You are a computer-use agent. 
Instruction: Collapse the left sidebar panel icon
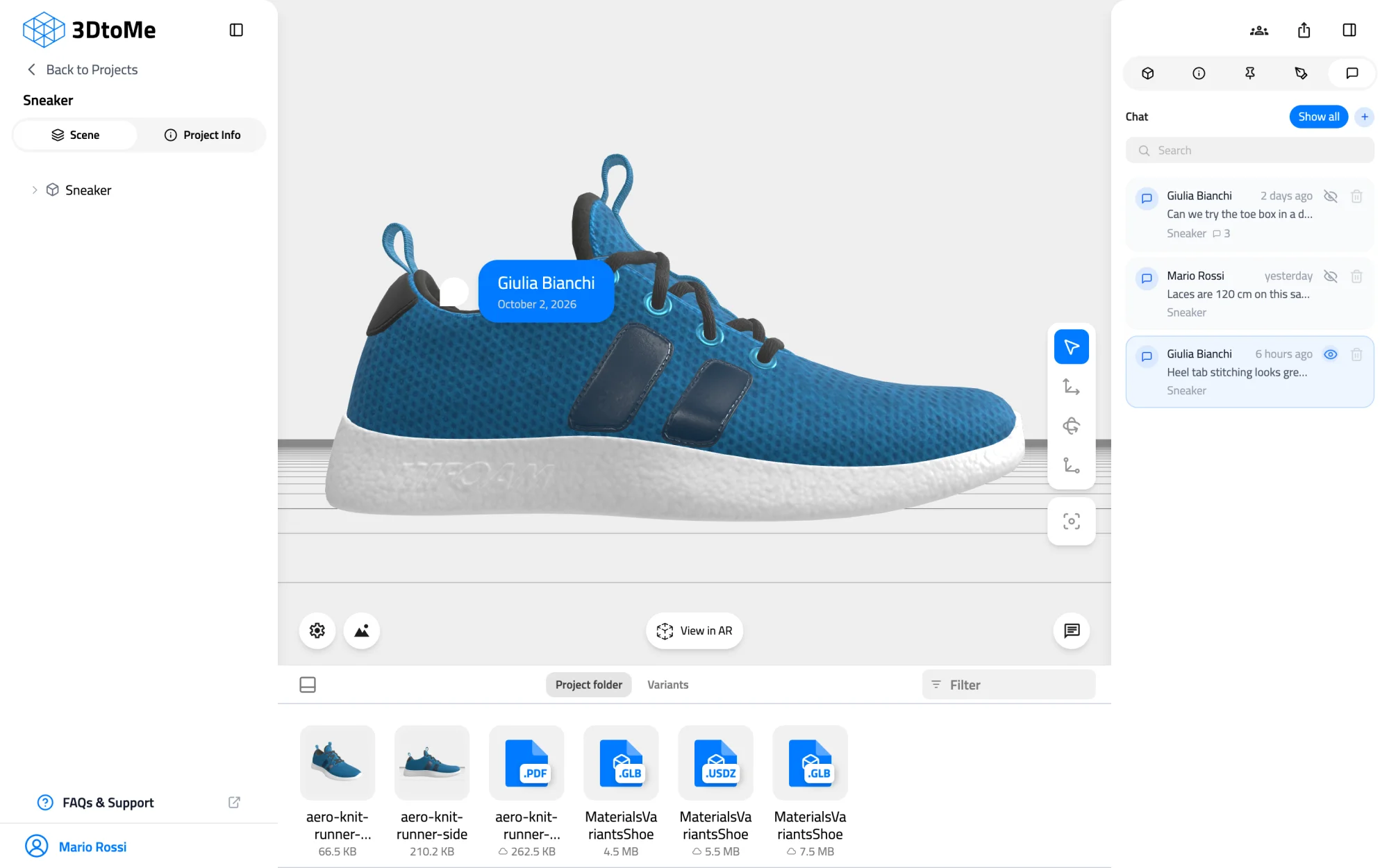[x=236, y=30]
